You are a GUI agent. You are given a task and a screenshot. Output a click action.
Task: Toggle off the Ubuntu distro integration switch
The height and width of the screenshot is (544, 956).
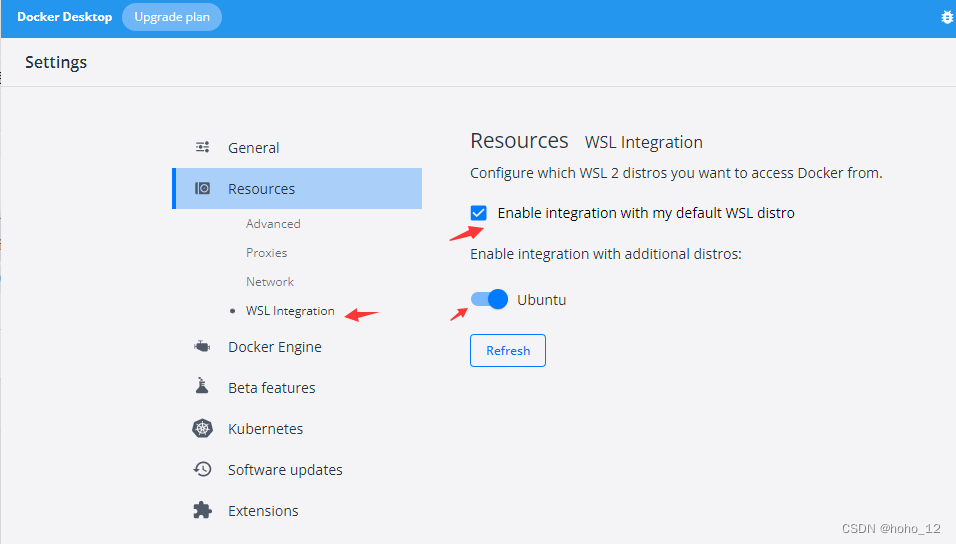(x=489, y=299)
